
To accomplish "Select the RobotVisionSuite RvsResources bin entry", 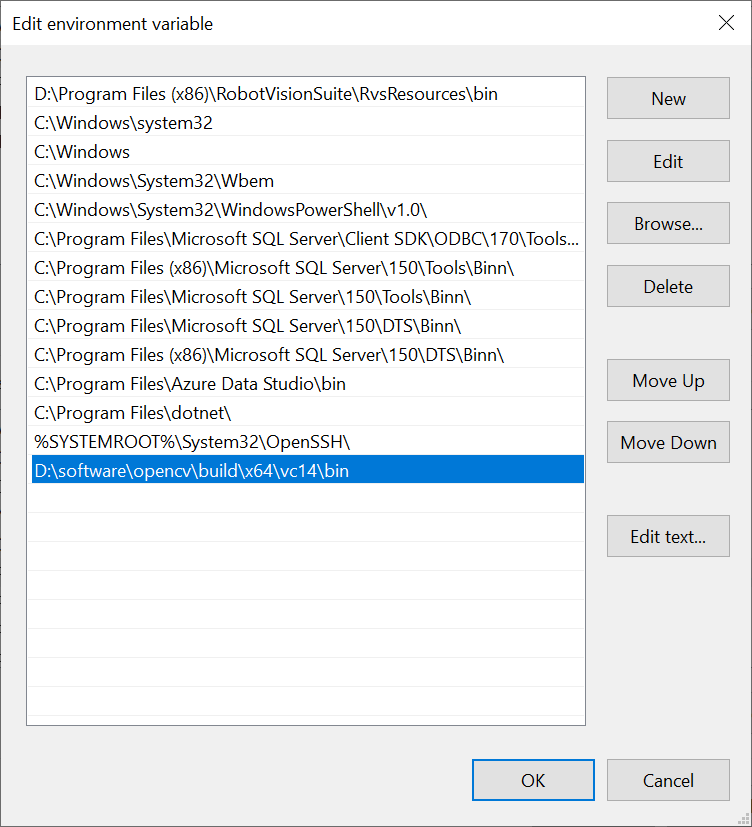I will point(307,94).
